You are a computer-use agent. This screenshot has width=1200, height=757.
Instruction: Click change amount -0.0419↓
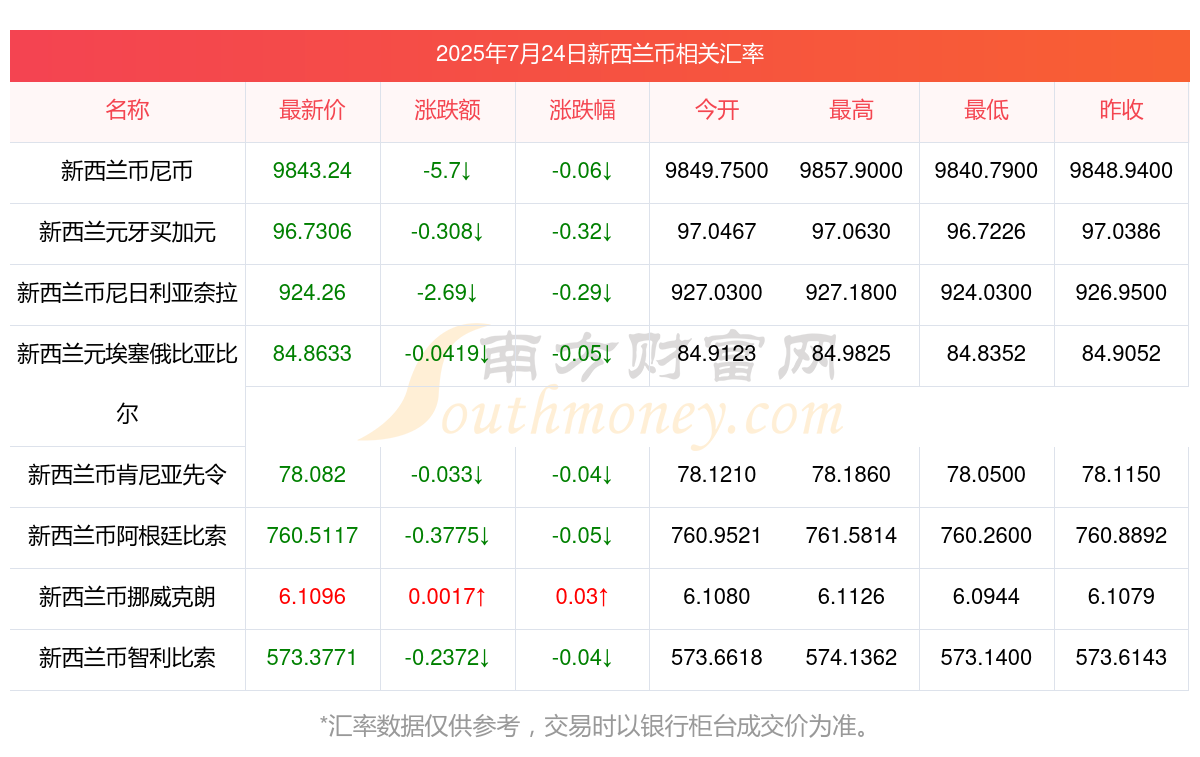[447, 354]
